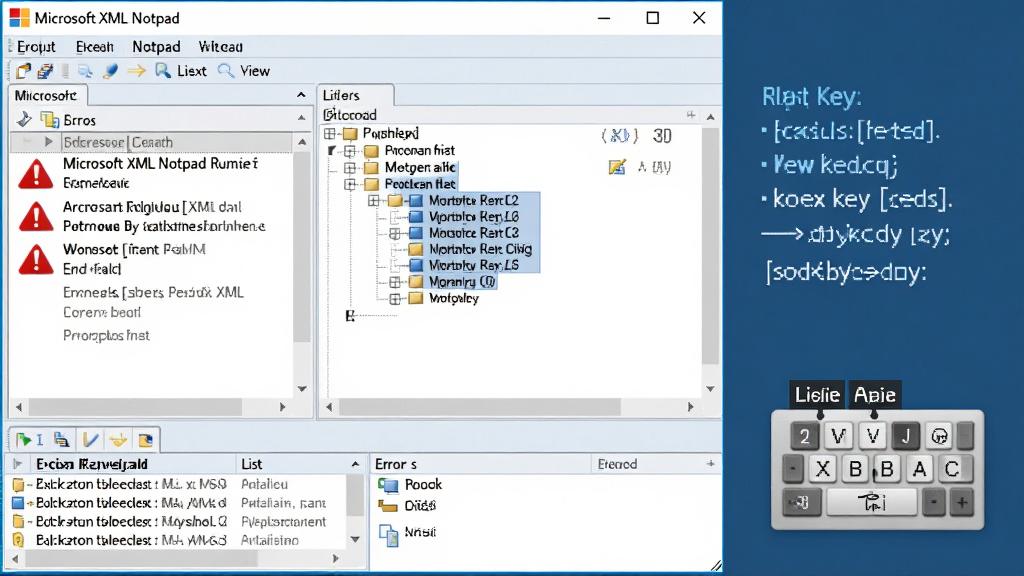The width and height of the screenshot is (1024, 576).
Task: Click the orange down-arrow bottom toolbar icon
Action: pyautogui.click(x=118, y=440)
